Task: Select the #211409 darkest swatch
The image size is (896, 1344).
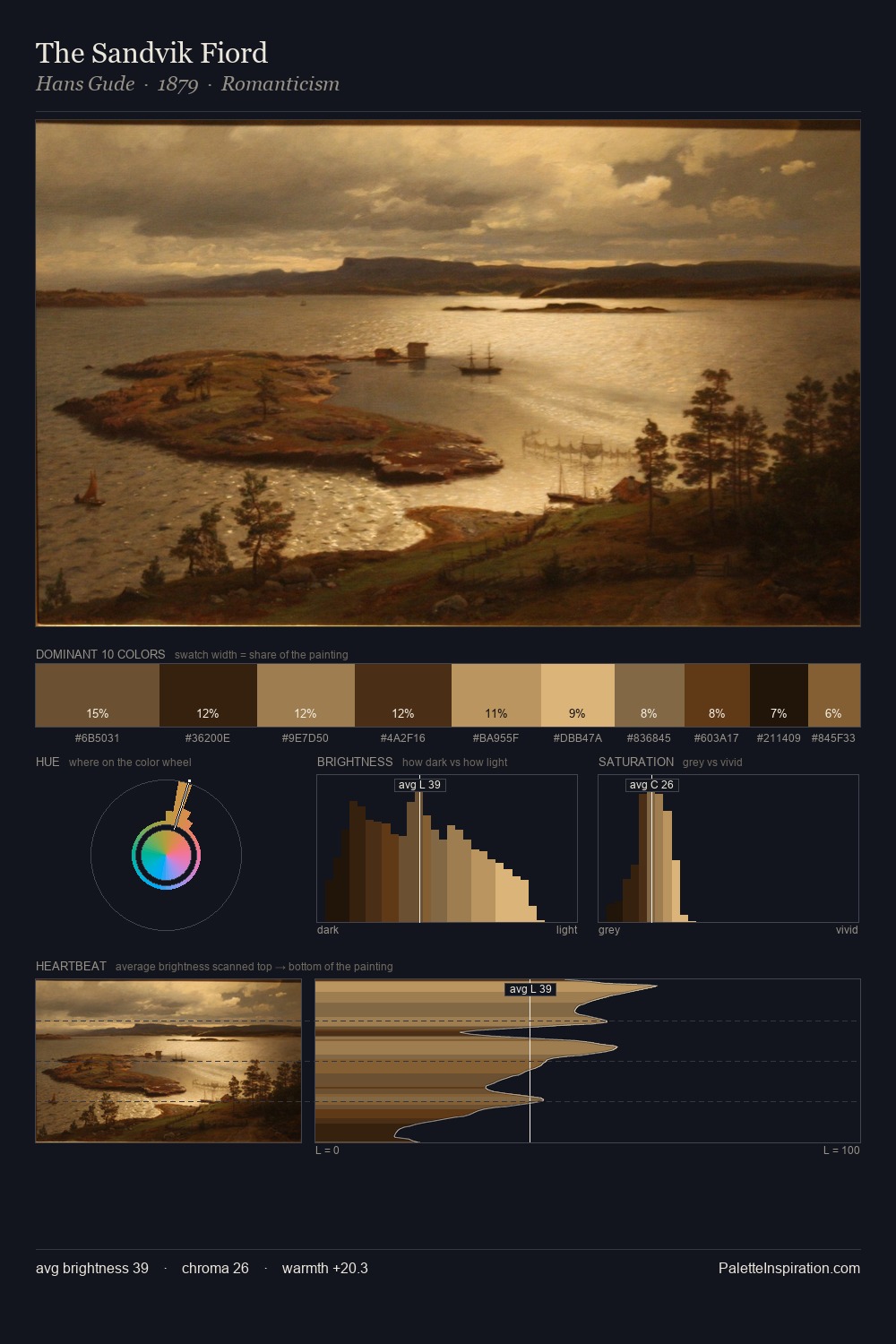Action: click(779, 695)
